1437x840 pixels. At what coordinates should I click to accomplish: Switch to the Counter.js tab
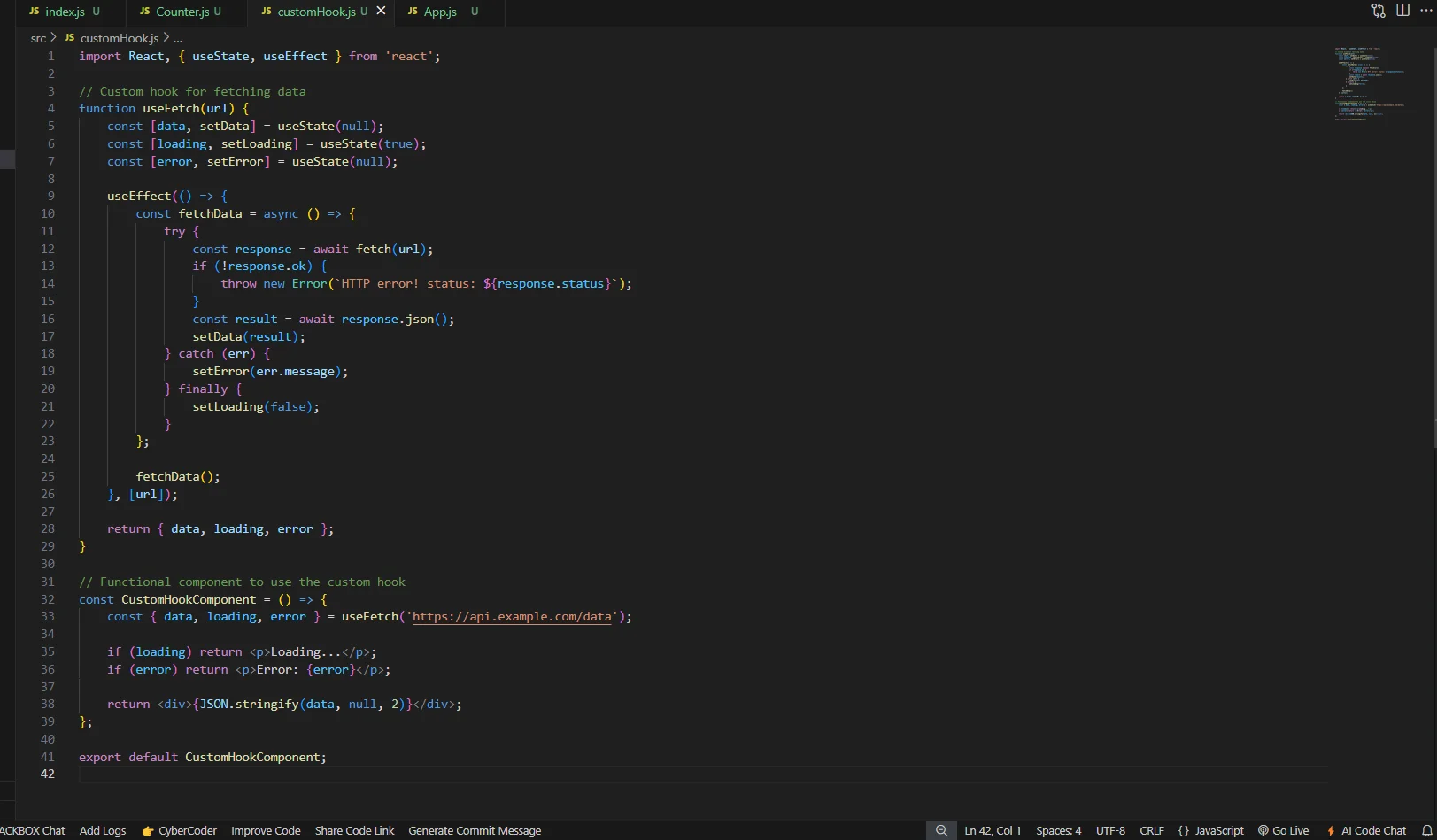pos(182,12)
